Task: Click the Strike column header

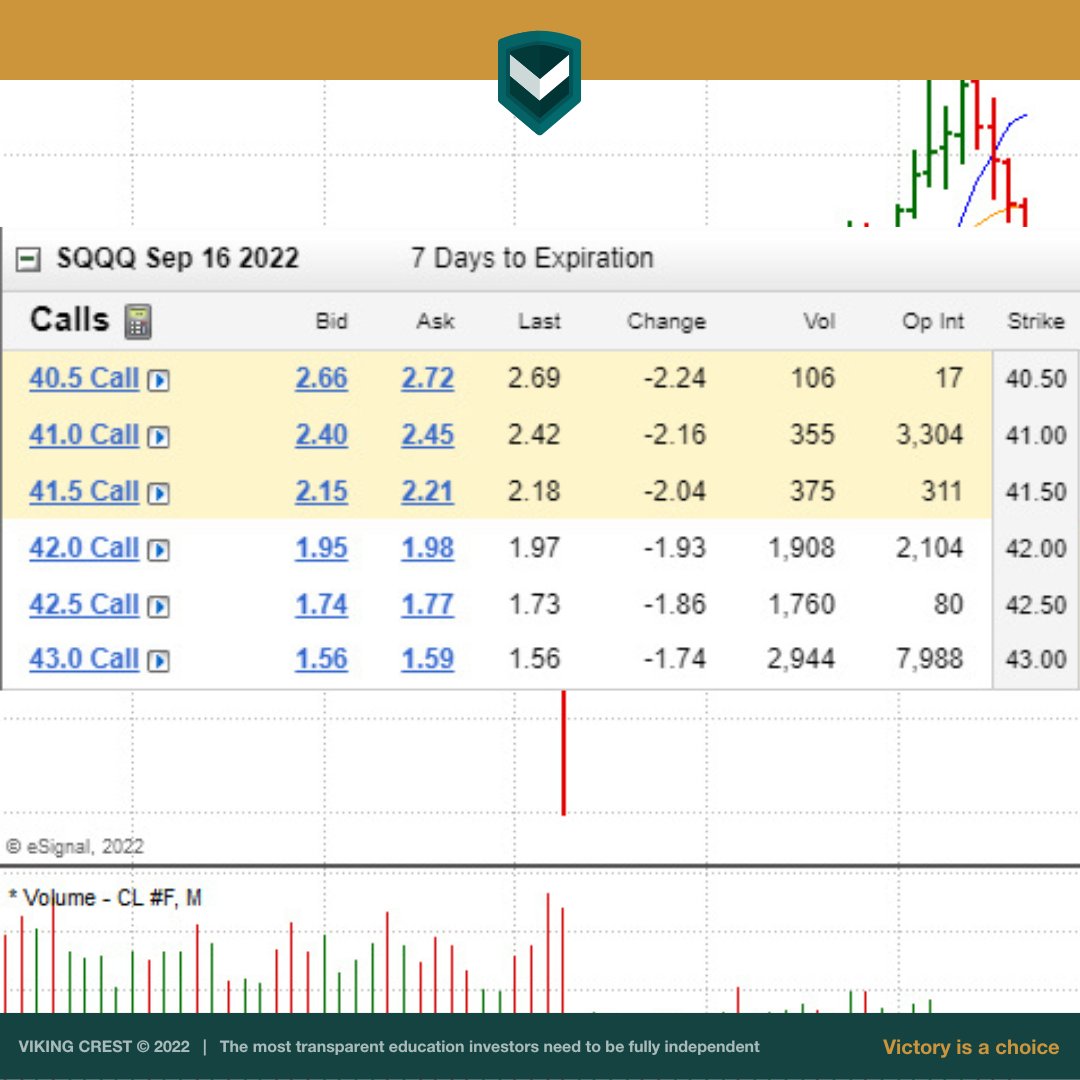Action: [1036, 321]
